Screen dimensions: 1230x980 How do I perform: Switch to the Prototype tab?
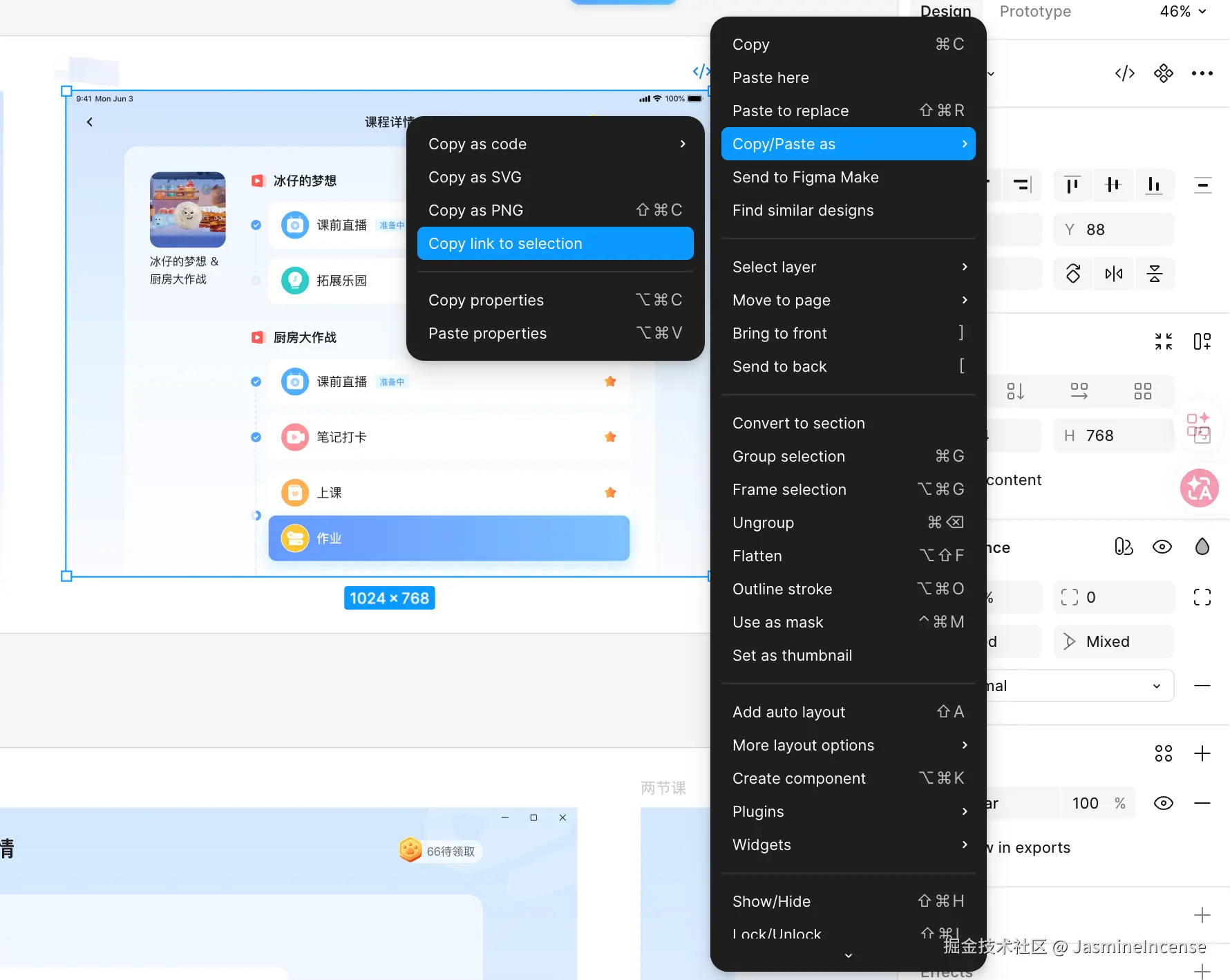coord(1035,11)
